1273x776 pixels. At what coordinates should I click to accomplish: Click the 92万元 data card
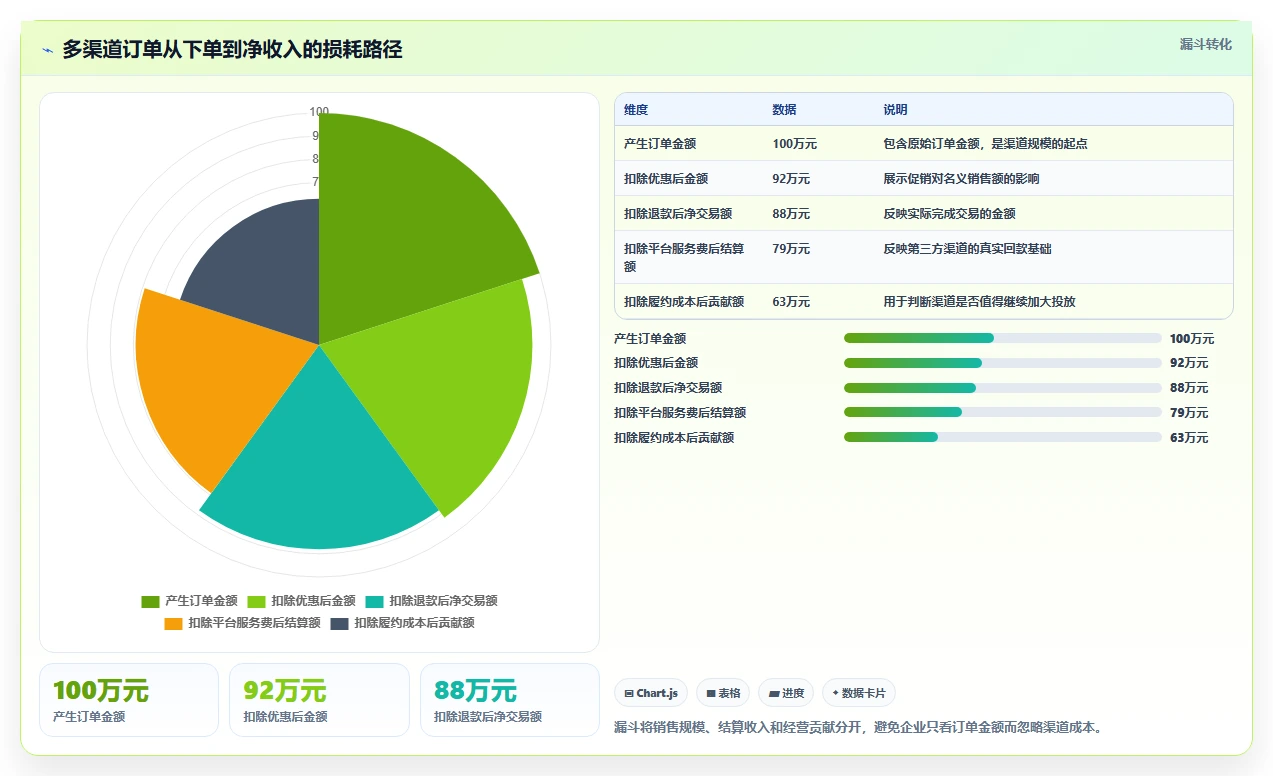coord(319,700)
